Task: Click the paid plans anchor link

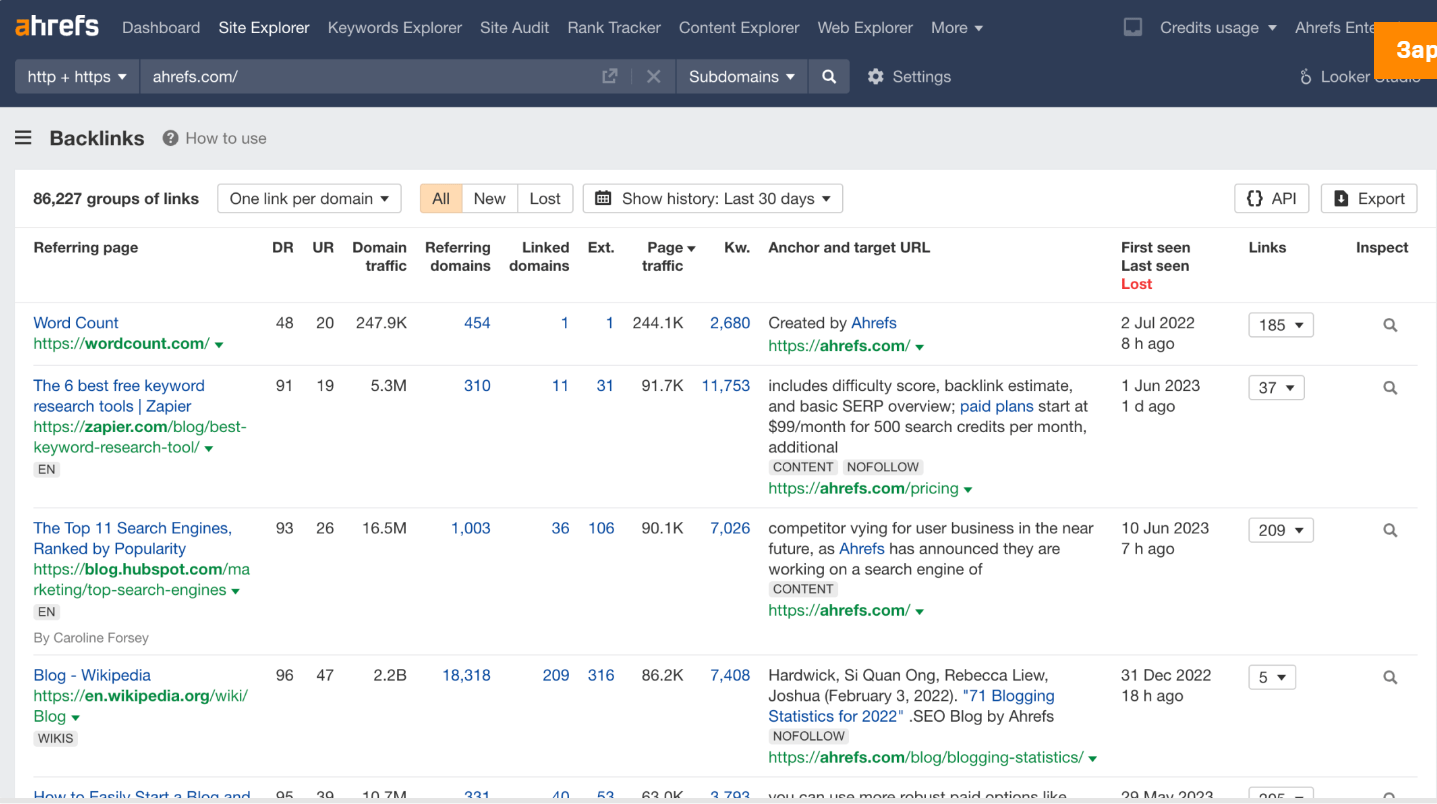Action: pyautogui.click(x=996, y=405)
